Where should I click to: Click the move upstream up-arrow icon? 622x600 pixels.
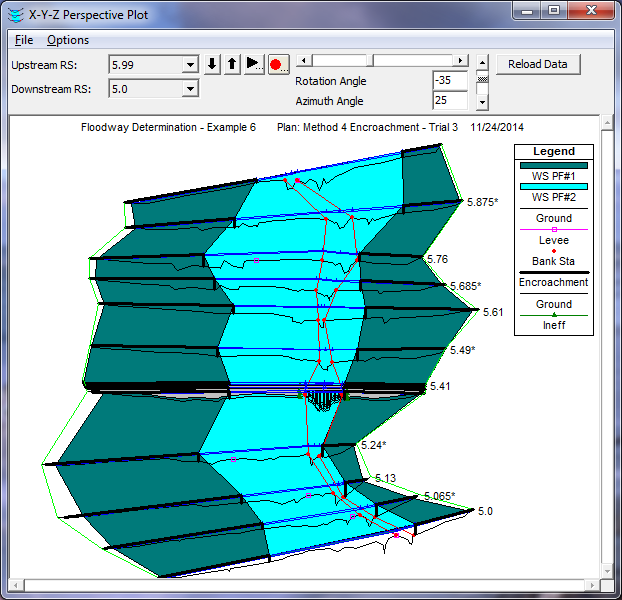[x=232, y=64]
